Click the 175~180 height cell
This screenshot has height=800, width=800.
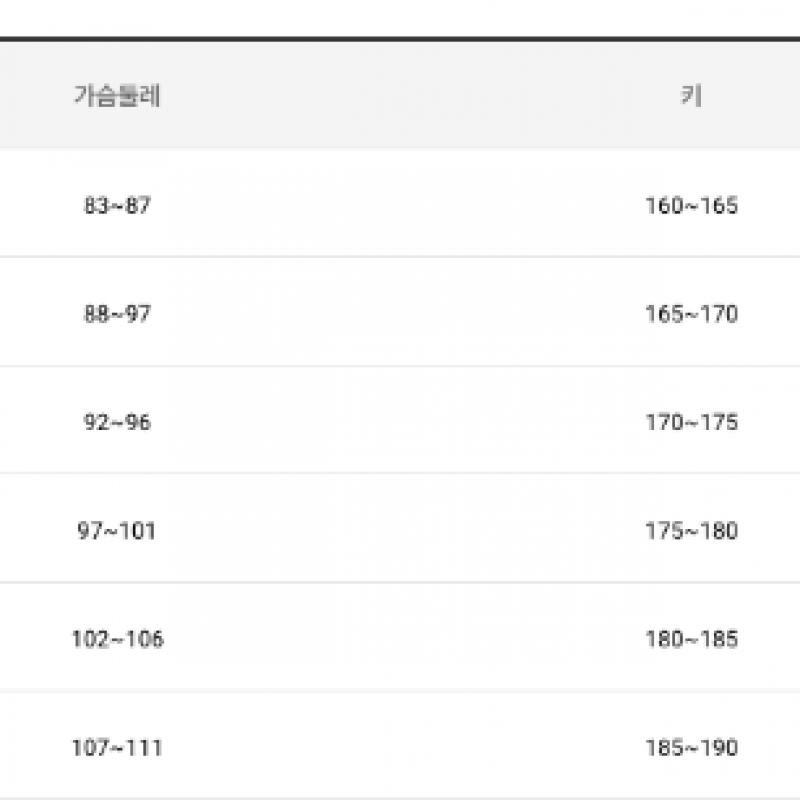(x=691, y=530)
